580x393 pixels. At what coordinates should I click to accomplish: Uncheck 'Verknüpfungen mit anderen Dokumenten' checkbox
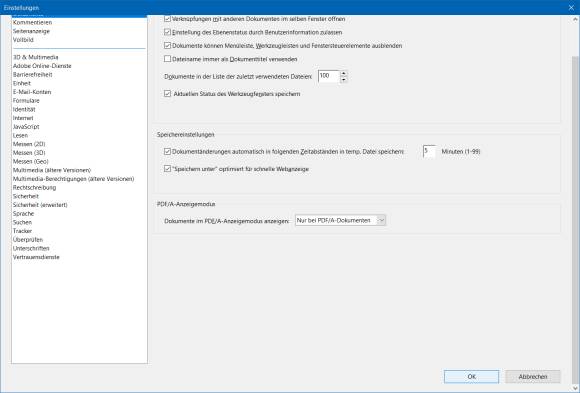point(167,19)
